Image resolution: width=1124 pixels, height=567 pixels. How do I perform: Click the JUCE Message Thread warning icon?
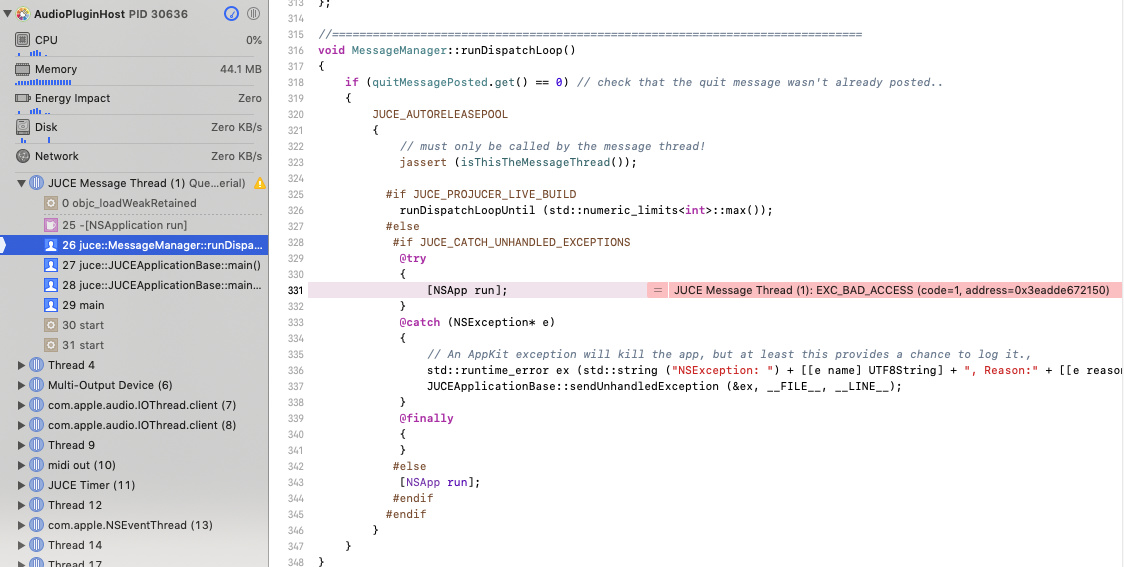[259, 184]
